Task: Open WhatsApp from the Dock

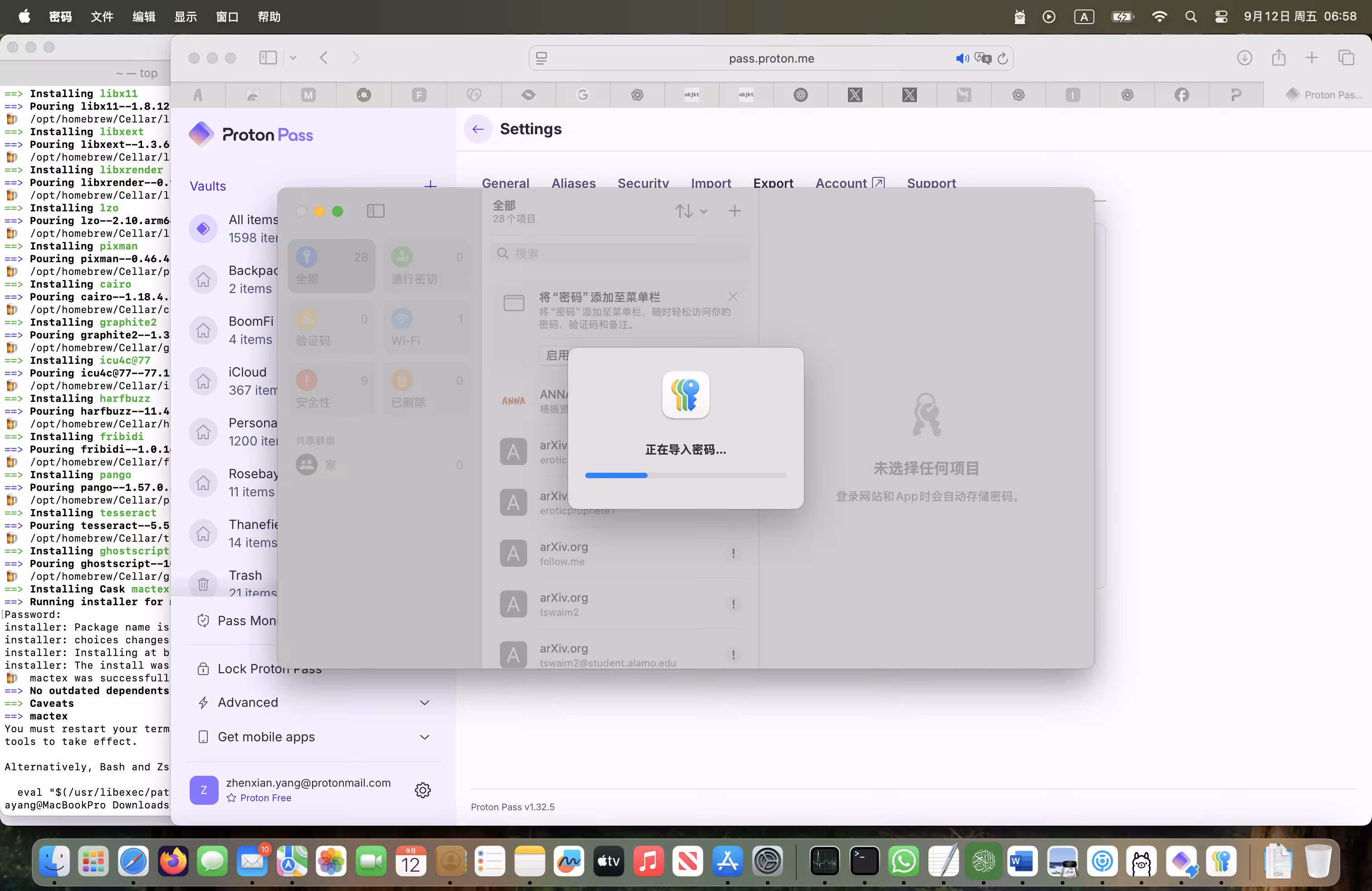Action: pyautogui.click(x=903, y=861)
